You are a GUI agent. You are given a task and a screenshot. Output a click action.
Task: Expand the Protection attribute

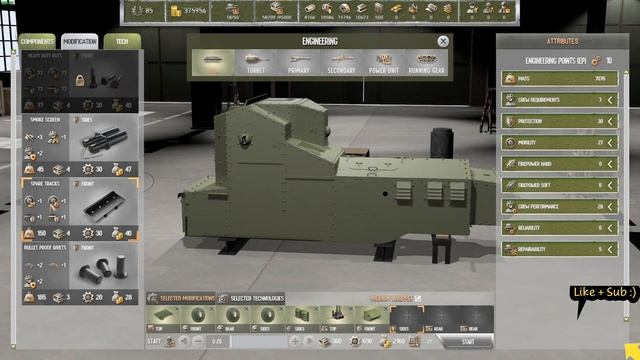(x=610, y=121)
